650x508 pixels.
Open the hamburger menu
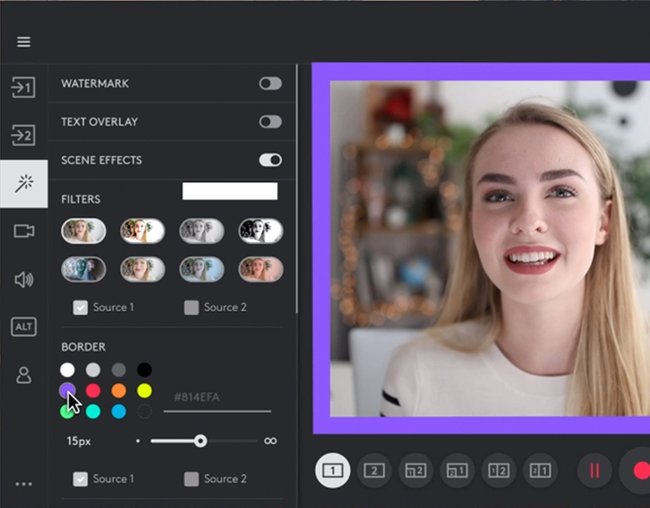pyautogui.click(x=24, y=42)
